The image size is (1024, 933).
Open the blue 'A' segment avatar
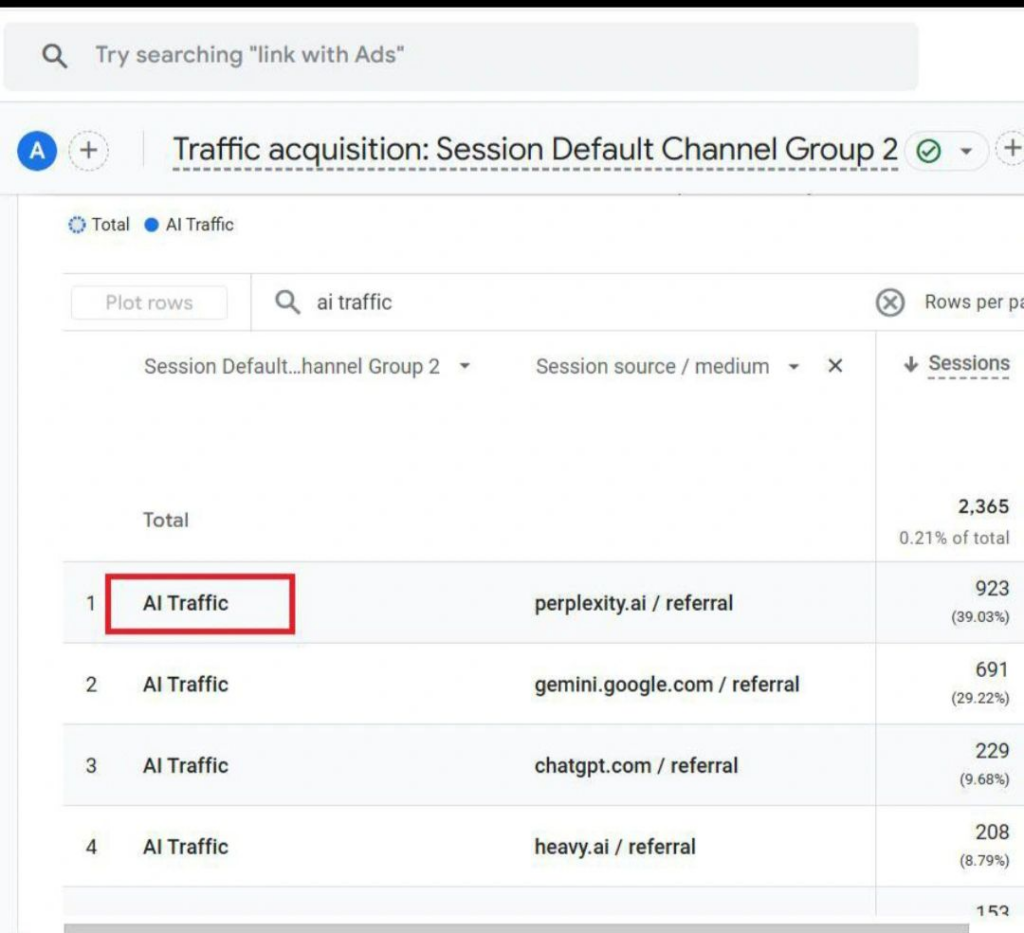tap(37, 151)
